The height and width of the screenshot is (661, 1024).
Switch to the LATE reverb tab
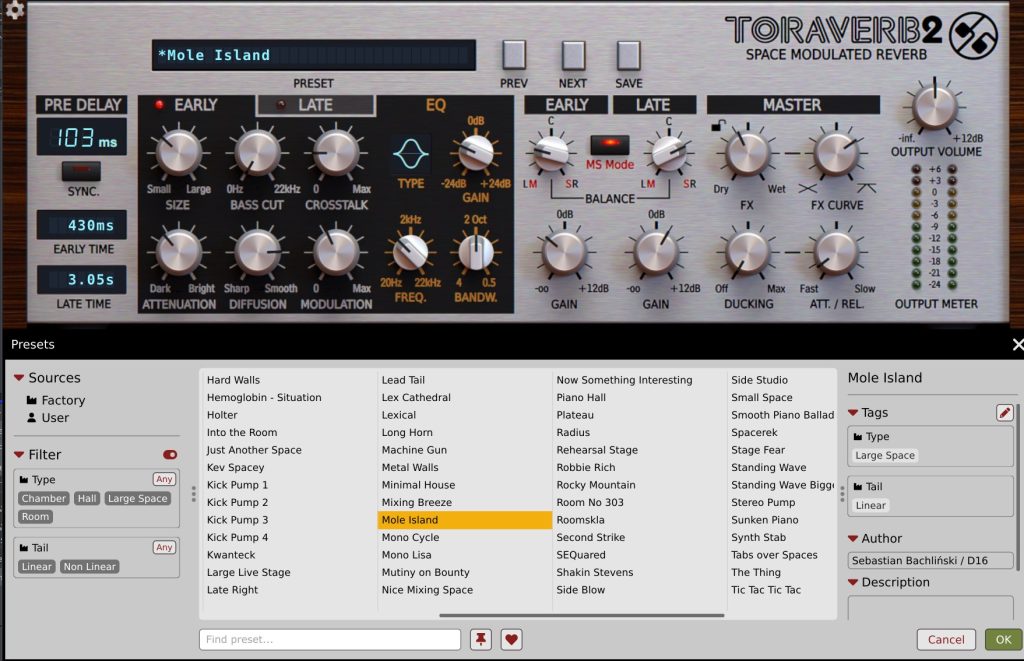tap(316, 105)
